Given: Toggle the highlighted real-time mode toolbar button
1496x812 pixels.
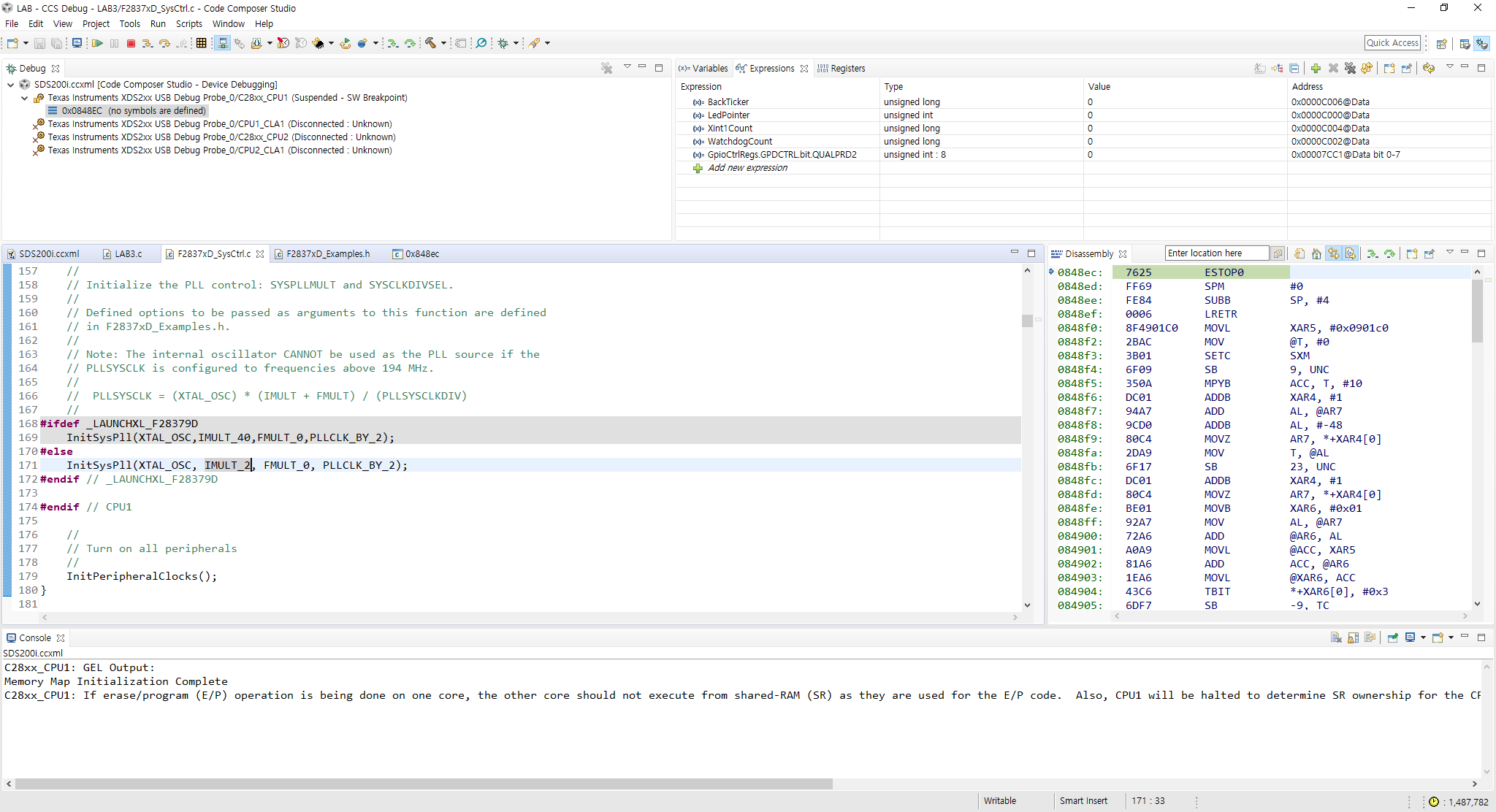Looking at the screenshot, I should tap(223, 44).
